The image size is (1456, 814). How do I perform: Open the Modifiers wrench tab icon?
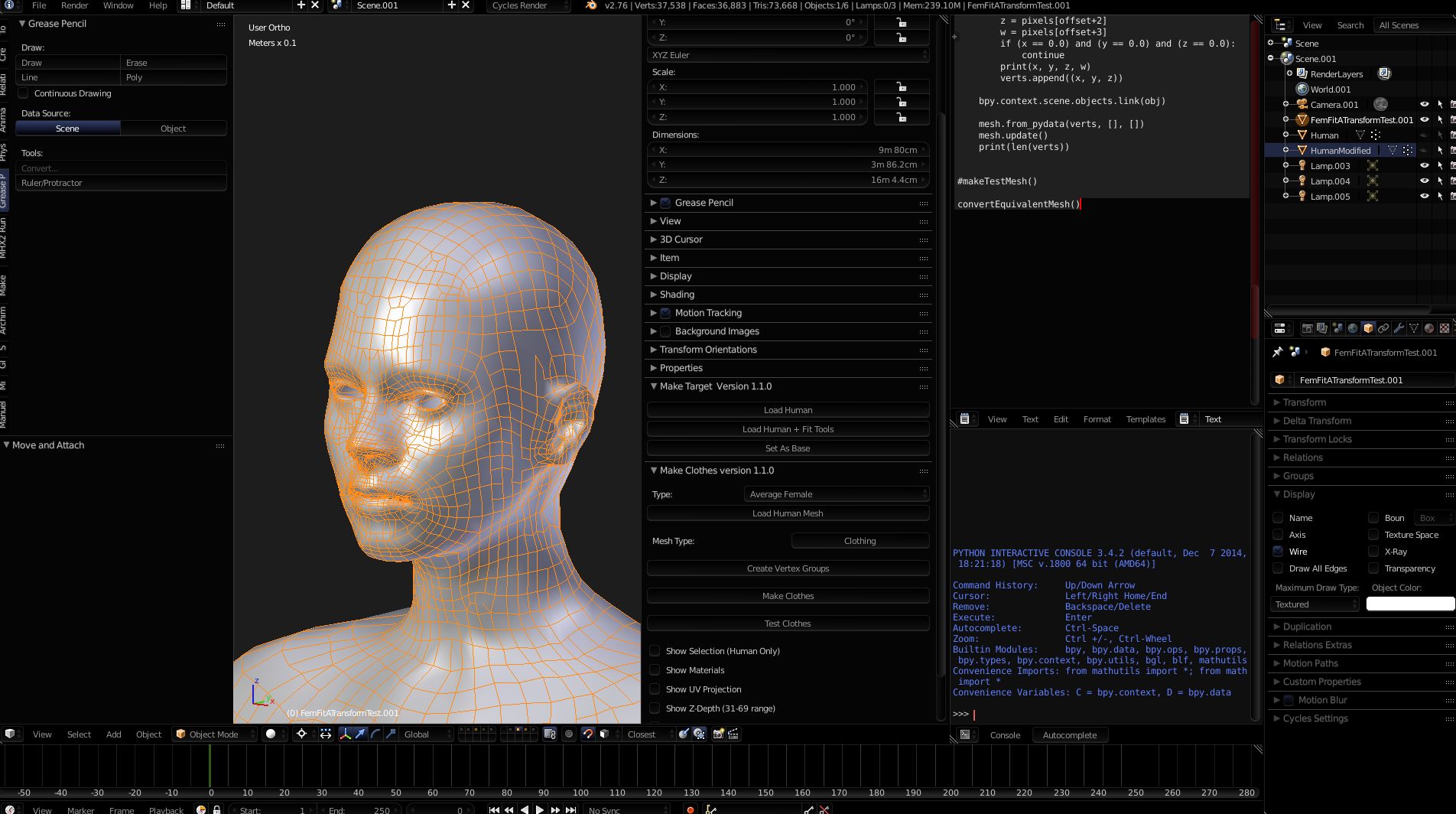tap(1399, 328)
